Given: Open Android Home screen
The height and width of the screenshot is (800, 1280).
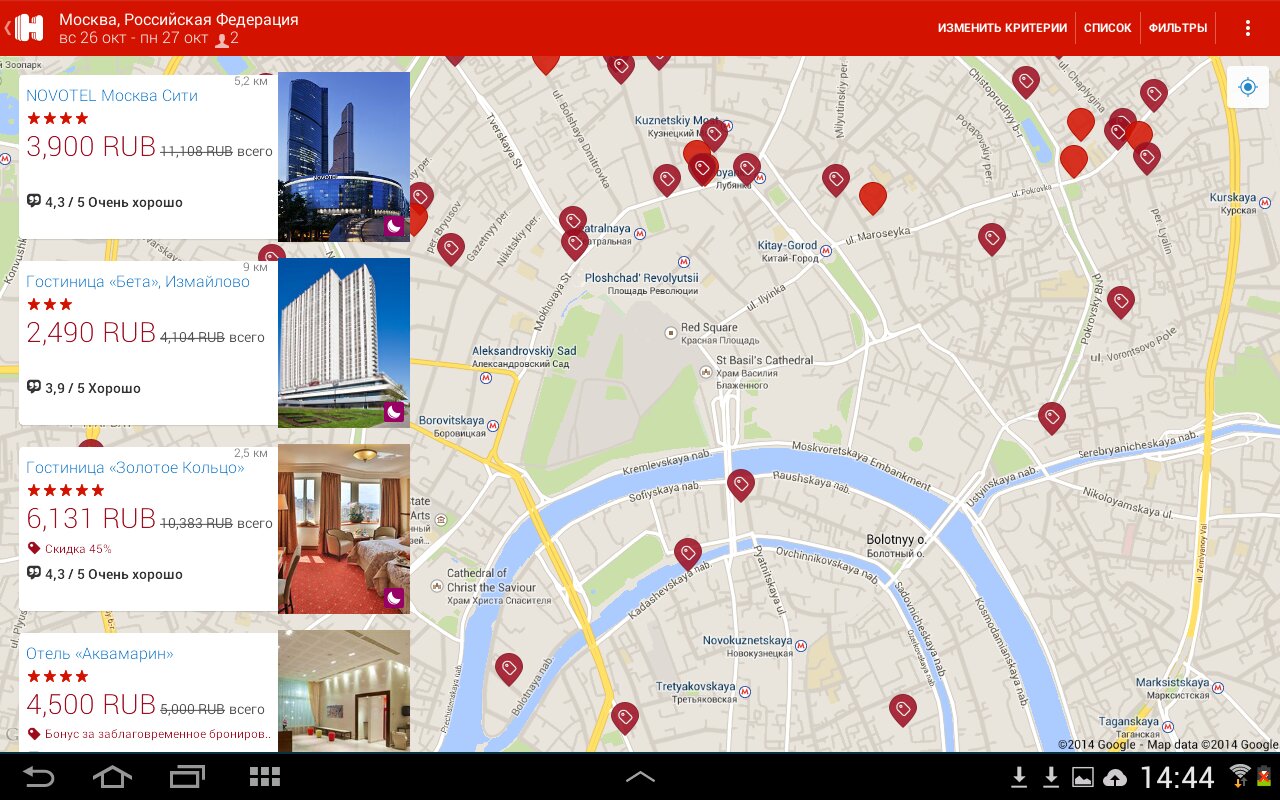Looking at the screenshot, I should [x=112, y=777].
